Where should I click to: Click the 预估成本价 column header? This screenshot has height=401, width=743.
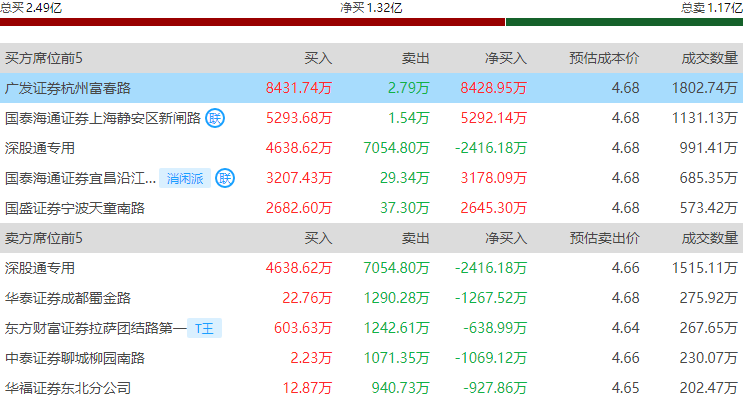coord(604,58)
